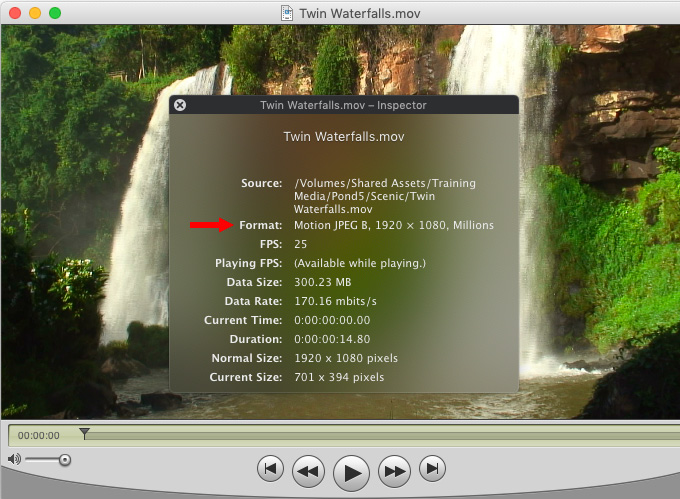The image size is (680, 499).
Task: Click the timeline playhead marker
Action: coord(85,433)
